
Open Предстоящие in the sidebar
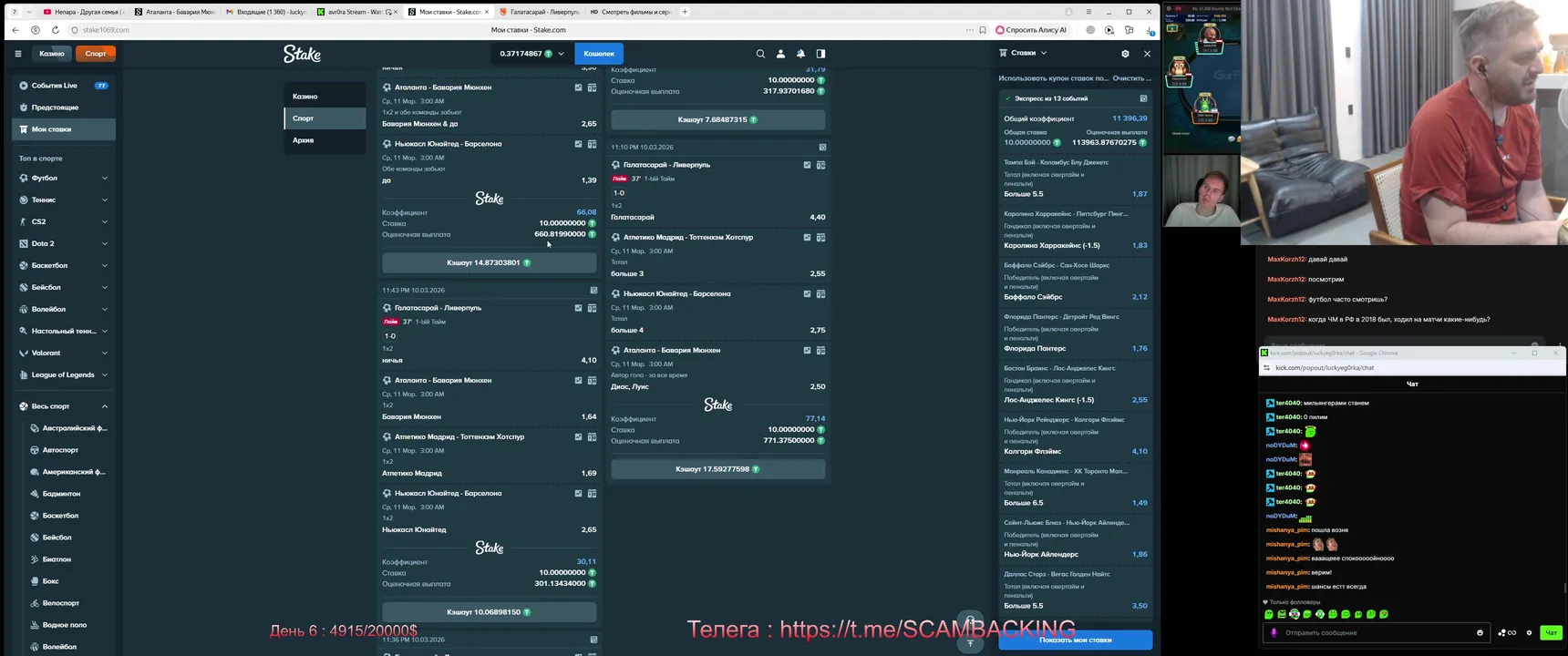(64, 108)
